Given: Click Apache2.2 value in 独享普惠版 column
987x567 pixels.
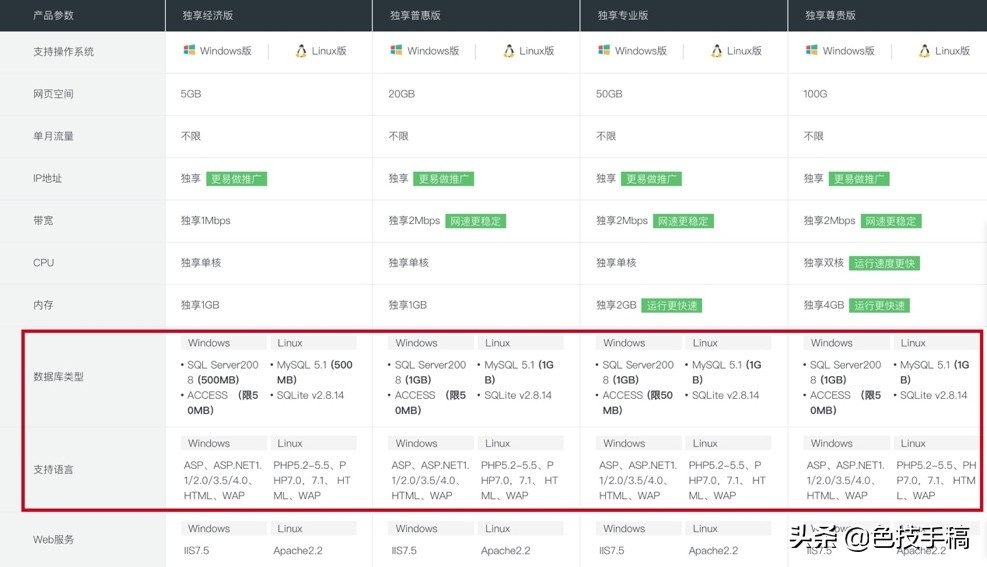Looking at the screenshot, I should point(505,551).
